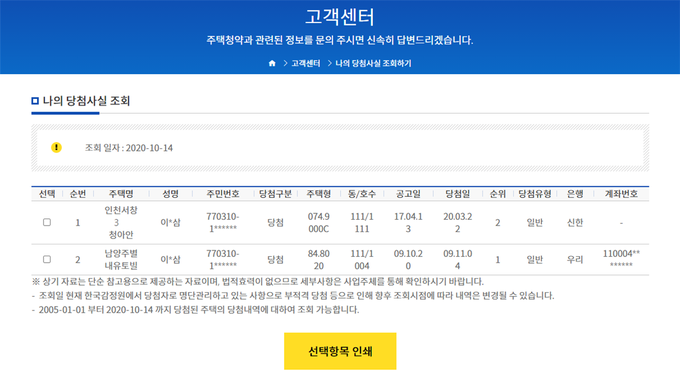680x377 pixels.
Task: Click the 주민번호 column header
Action: (x=223, y=194)
